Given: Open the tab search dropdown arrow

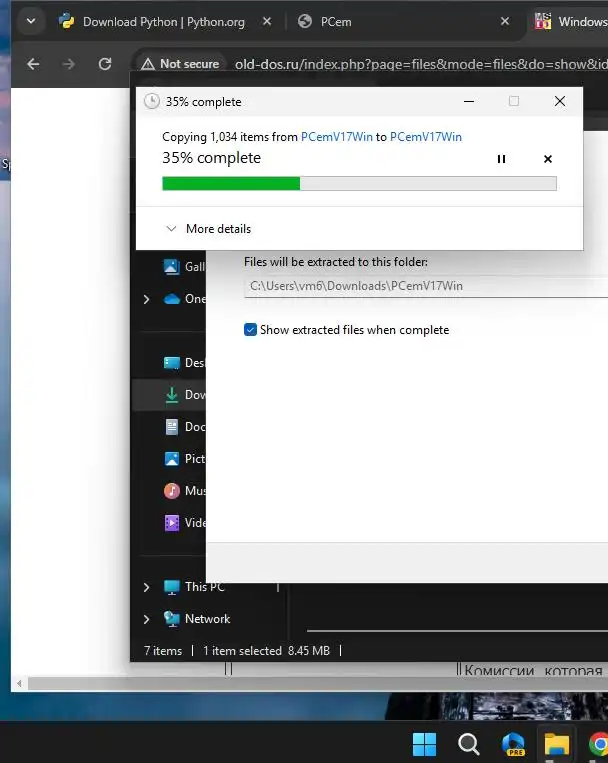Looking at the screenshot, I should [x=31, y=21].
